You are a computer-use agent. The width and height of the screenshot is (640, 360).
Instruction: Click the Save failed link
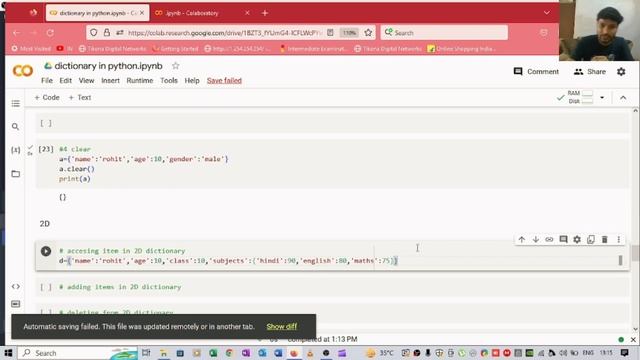point(224,80)
